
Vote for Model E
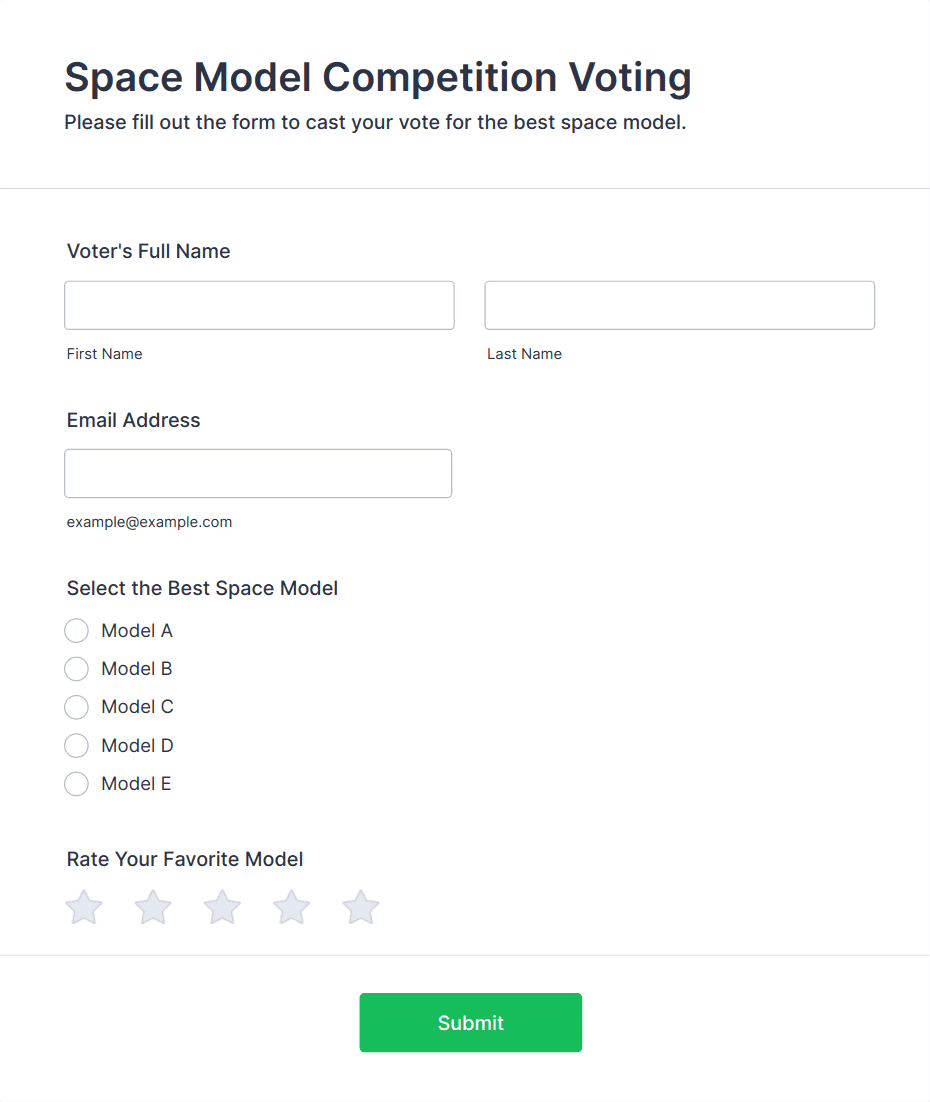77,784
